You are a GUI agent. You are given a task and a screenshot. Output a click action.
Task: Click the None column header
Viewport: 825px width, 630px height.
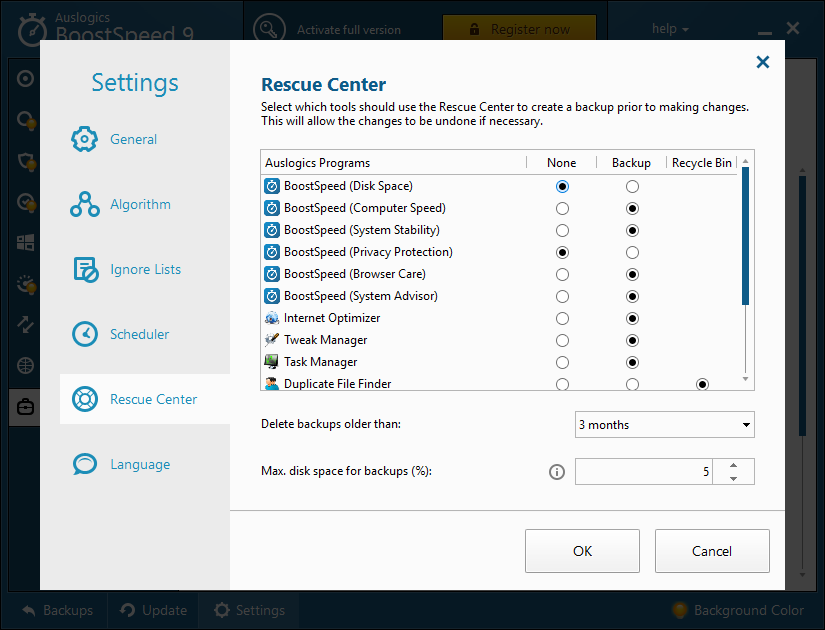tap(561, 163)
